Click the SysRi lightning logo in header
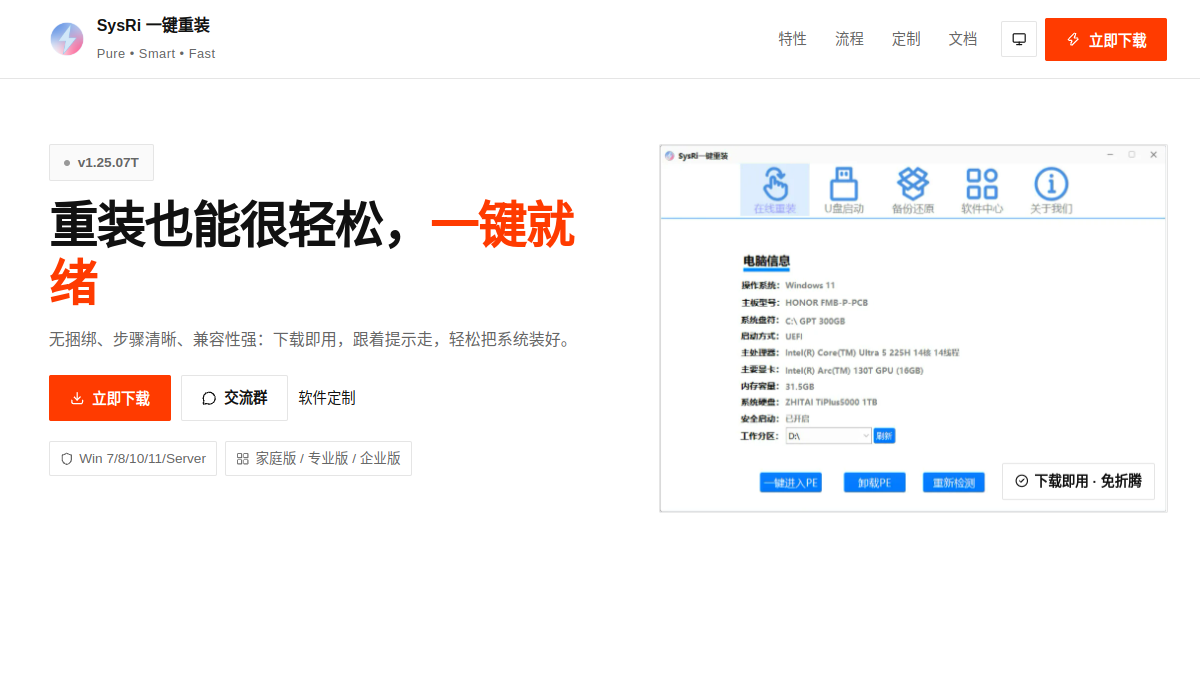The width and height of the screenshot is (1200, 675). (x=67, y=39)
